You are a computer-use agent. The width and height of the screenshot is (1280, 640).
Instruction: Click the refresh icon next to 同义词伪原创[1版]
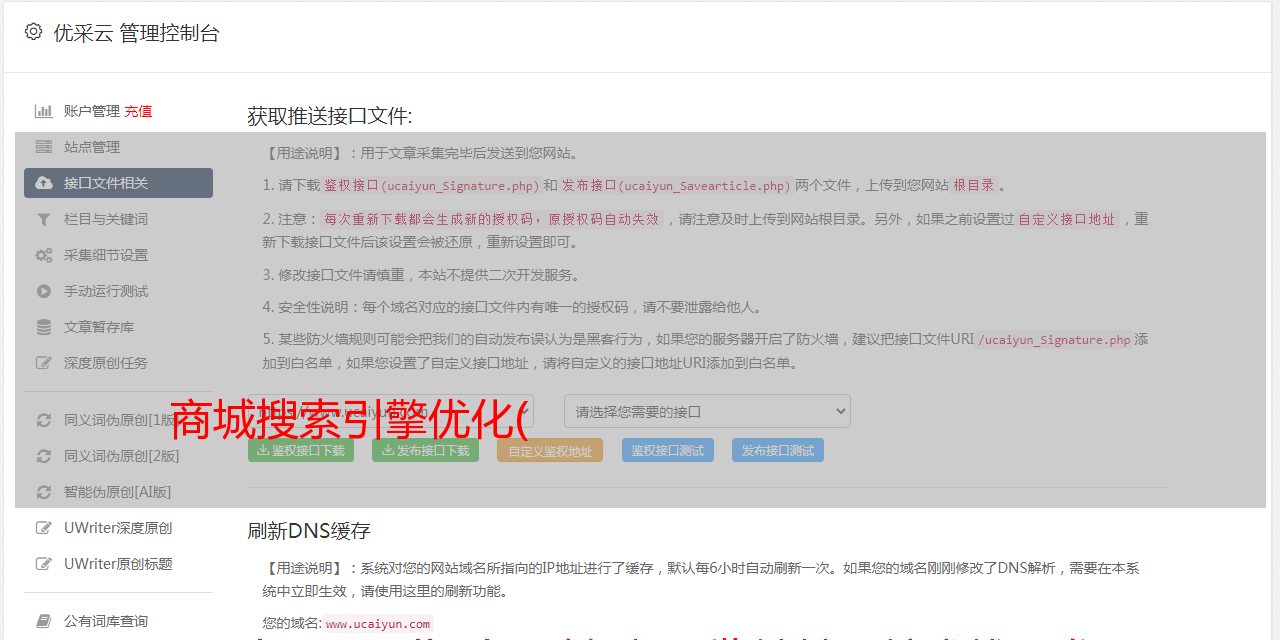(44, 420)
